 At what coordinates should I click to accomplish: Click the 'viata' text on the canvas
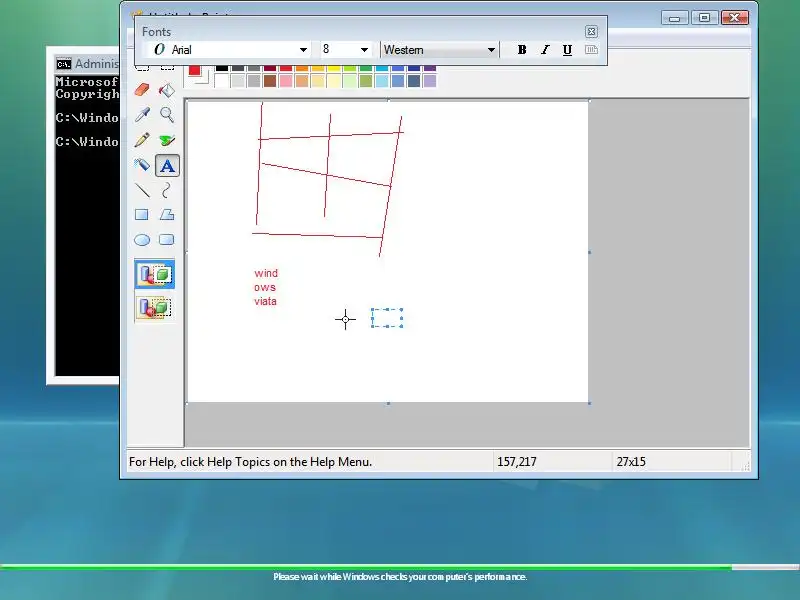coord(265,302)
